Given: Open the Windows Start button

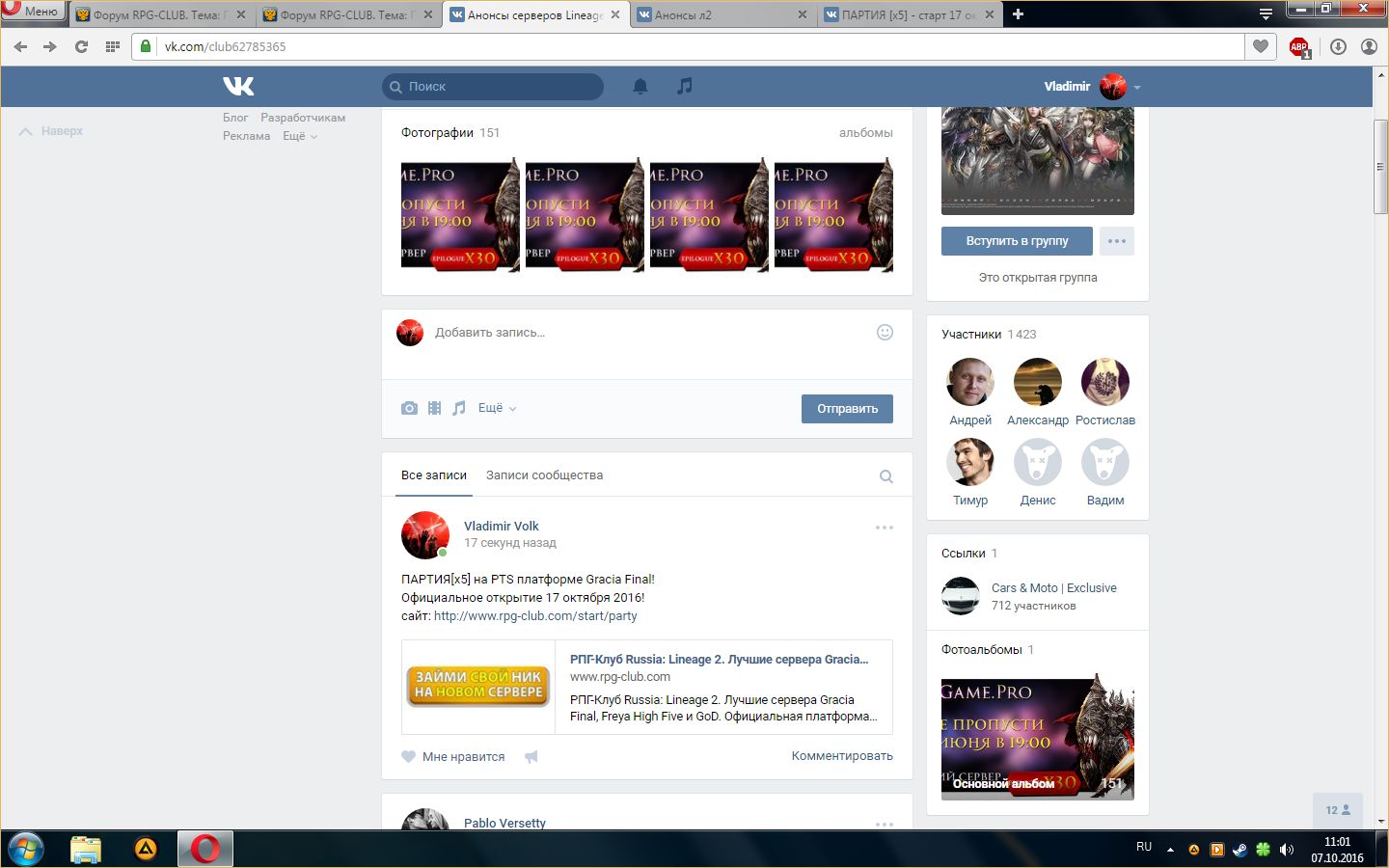Looking at the screenshot, I should [25, 849].
